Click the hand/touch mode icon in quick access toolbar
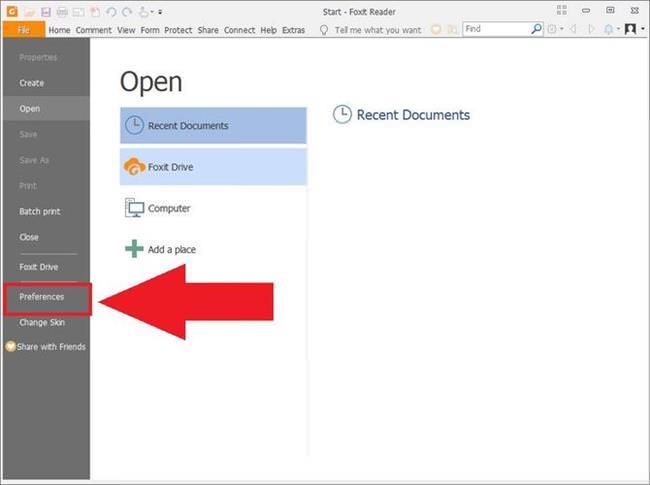Viewport: 650px width, 485px height. 143,12
